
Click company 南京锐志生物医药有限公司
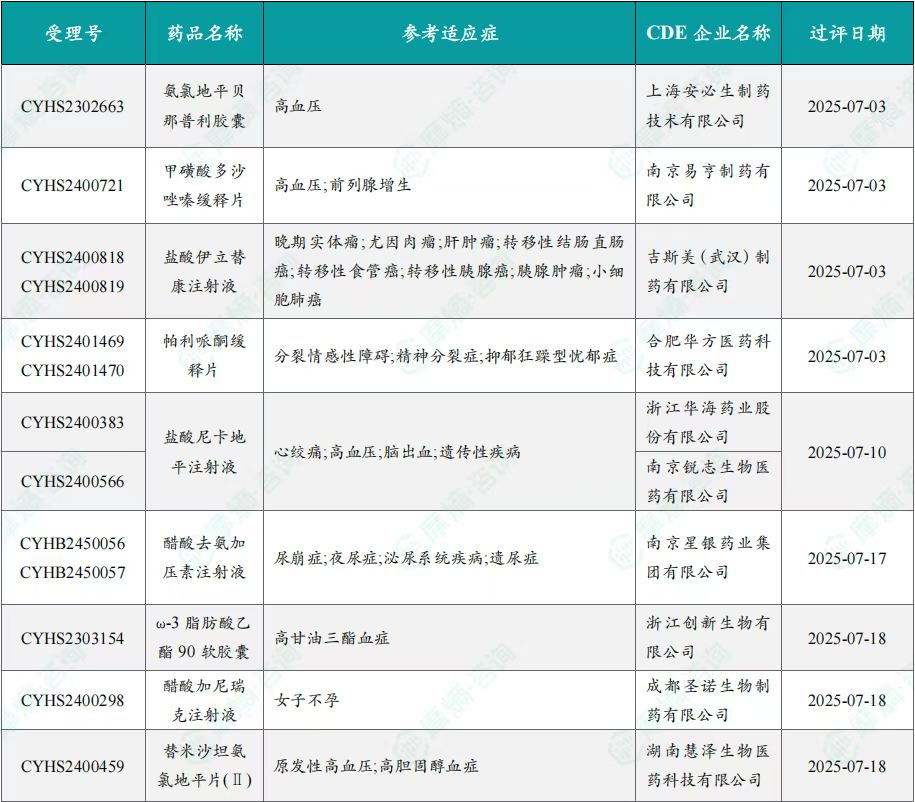tap(708, 482)
